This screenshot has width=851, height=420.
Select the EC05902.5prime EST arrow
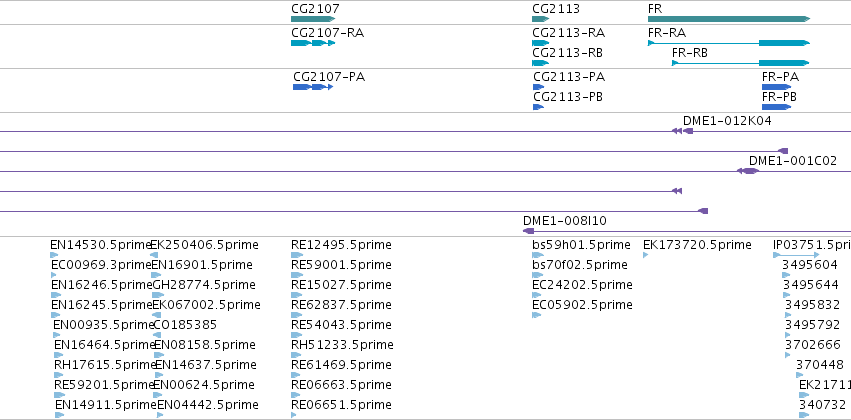pos(537,315)
